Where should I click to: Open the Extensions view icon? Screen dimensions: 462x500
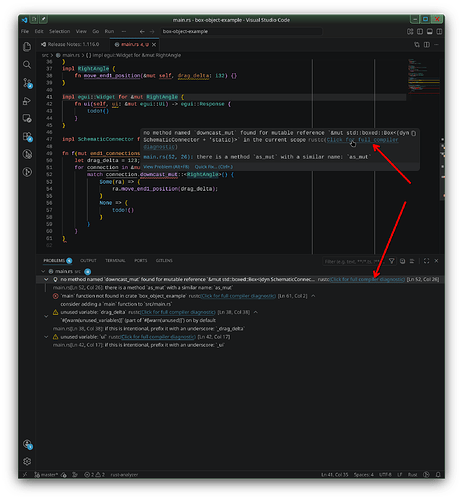pyautogui.click(x=27, y=137)
